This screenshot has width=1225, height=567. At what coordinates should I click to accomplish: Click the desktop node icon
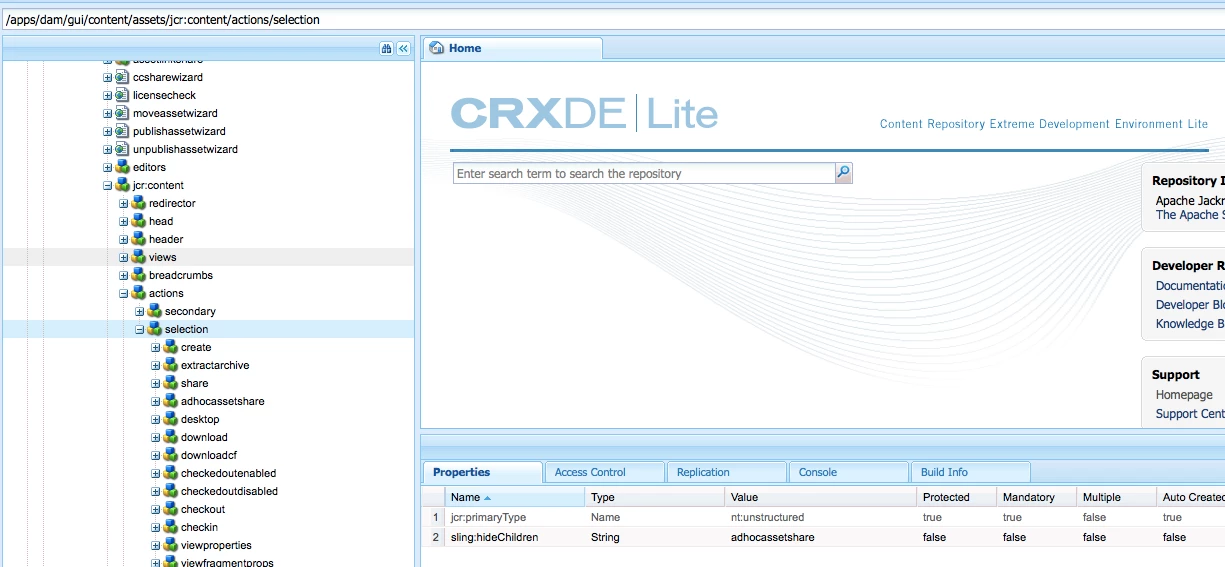[170, 419]
